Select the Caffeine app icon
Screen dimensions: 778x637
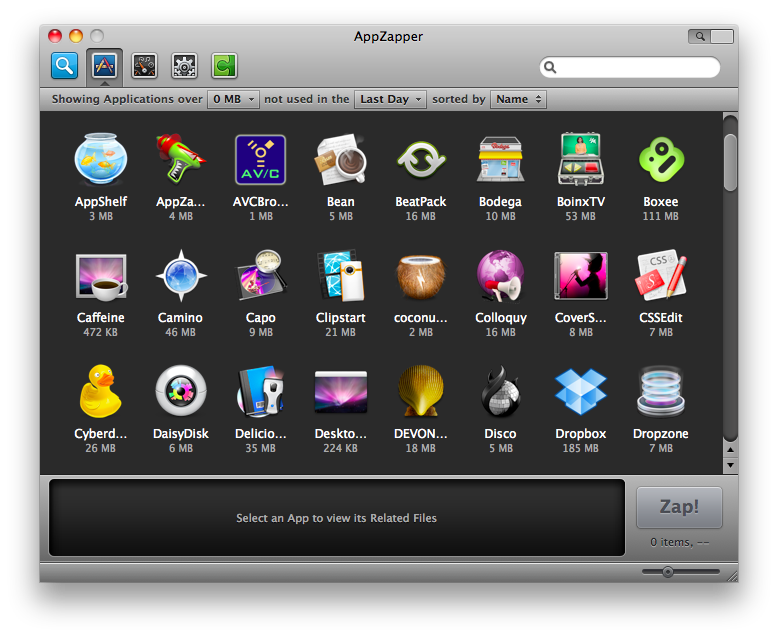[x=101, y=276]
